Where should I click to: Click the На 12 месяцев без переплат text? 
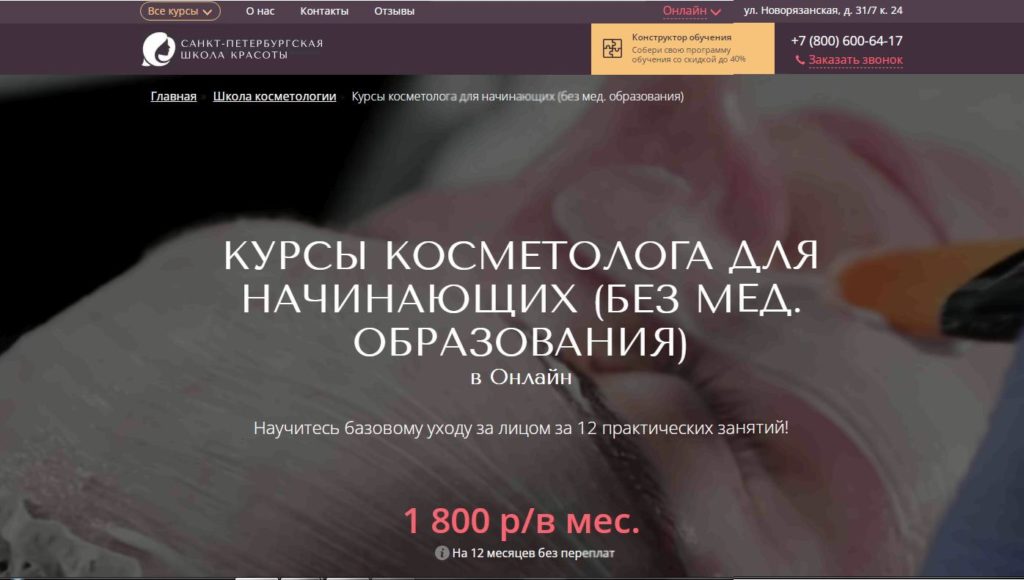coord(533,552)
